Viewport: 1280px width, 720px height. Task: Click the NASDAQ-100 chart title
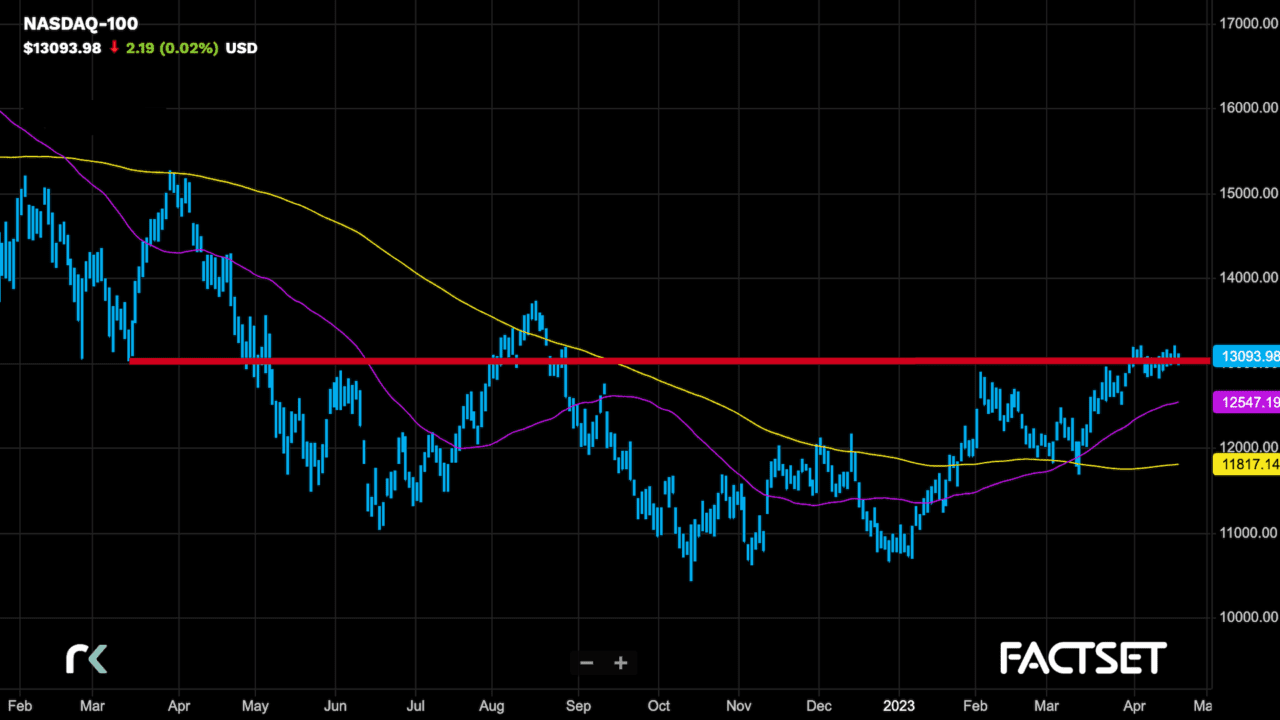coord(81,23)
